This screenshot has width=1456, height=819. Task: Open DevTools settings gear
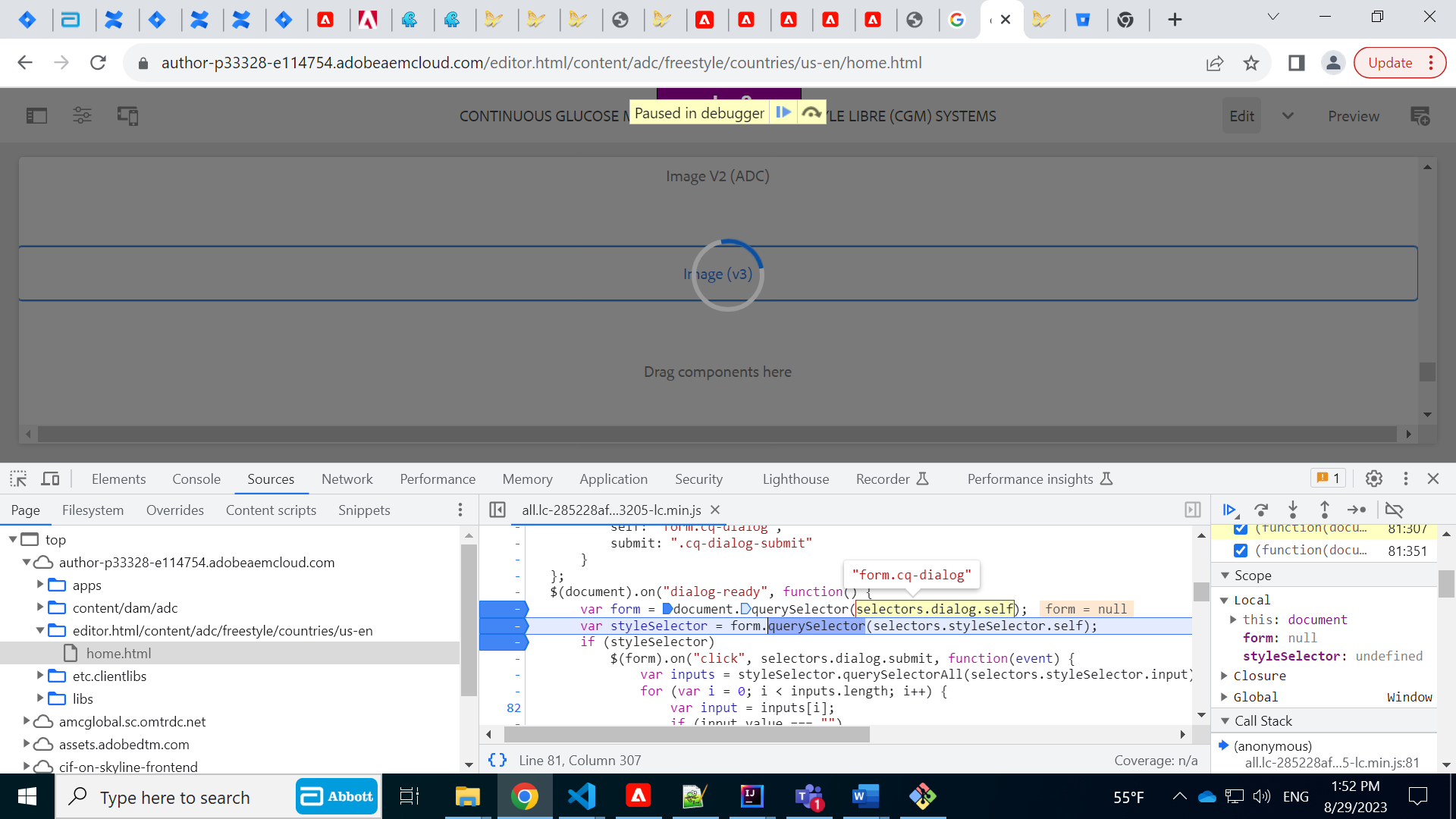coord(1374,479)
